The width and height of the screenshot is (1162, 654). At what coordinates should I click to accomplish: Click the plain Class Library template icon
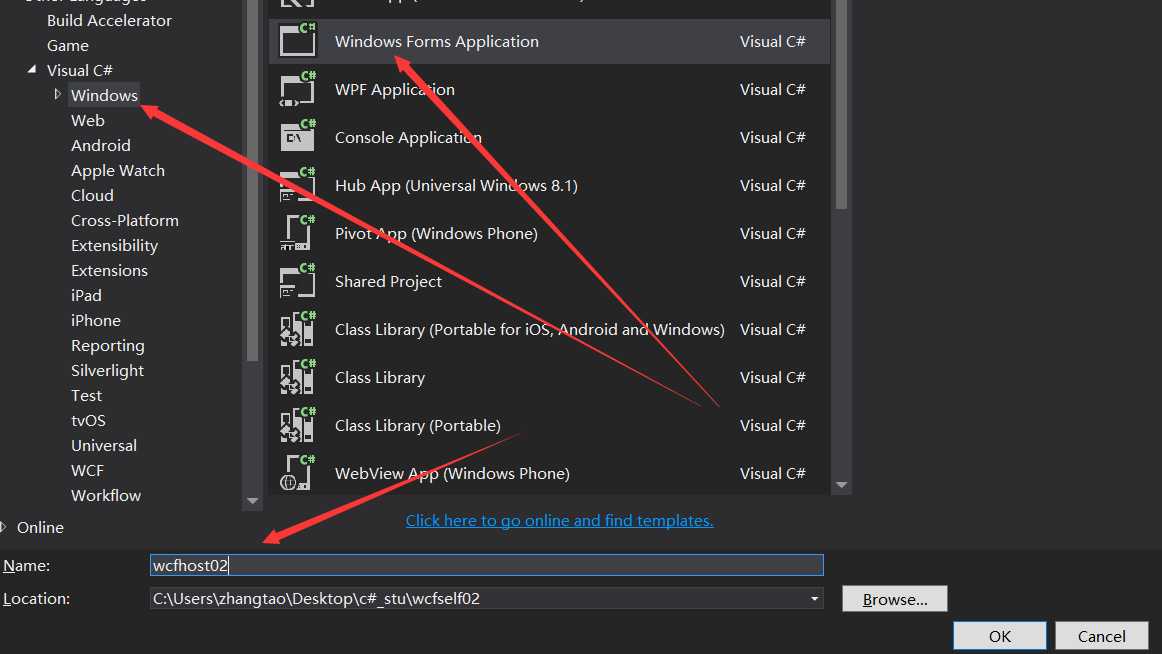pos(297,377)
